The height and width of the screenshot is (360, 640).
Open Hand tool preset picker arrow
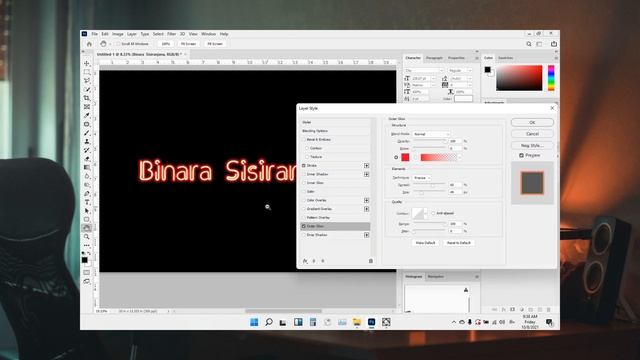110,44
